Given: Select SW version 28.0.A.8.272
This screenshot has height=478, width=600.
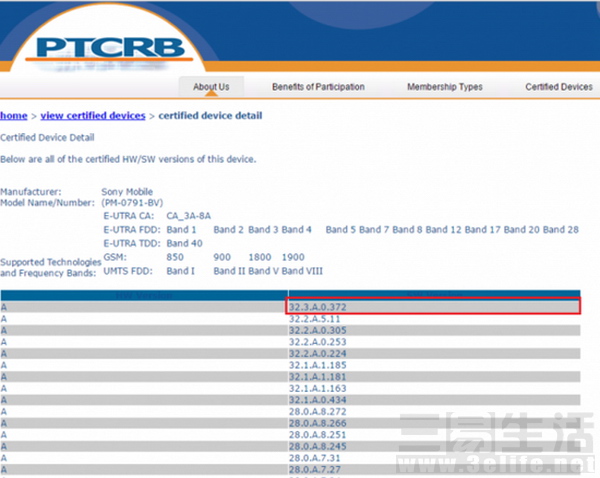Looking at the screenshot, I should (317, 411).
